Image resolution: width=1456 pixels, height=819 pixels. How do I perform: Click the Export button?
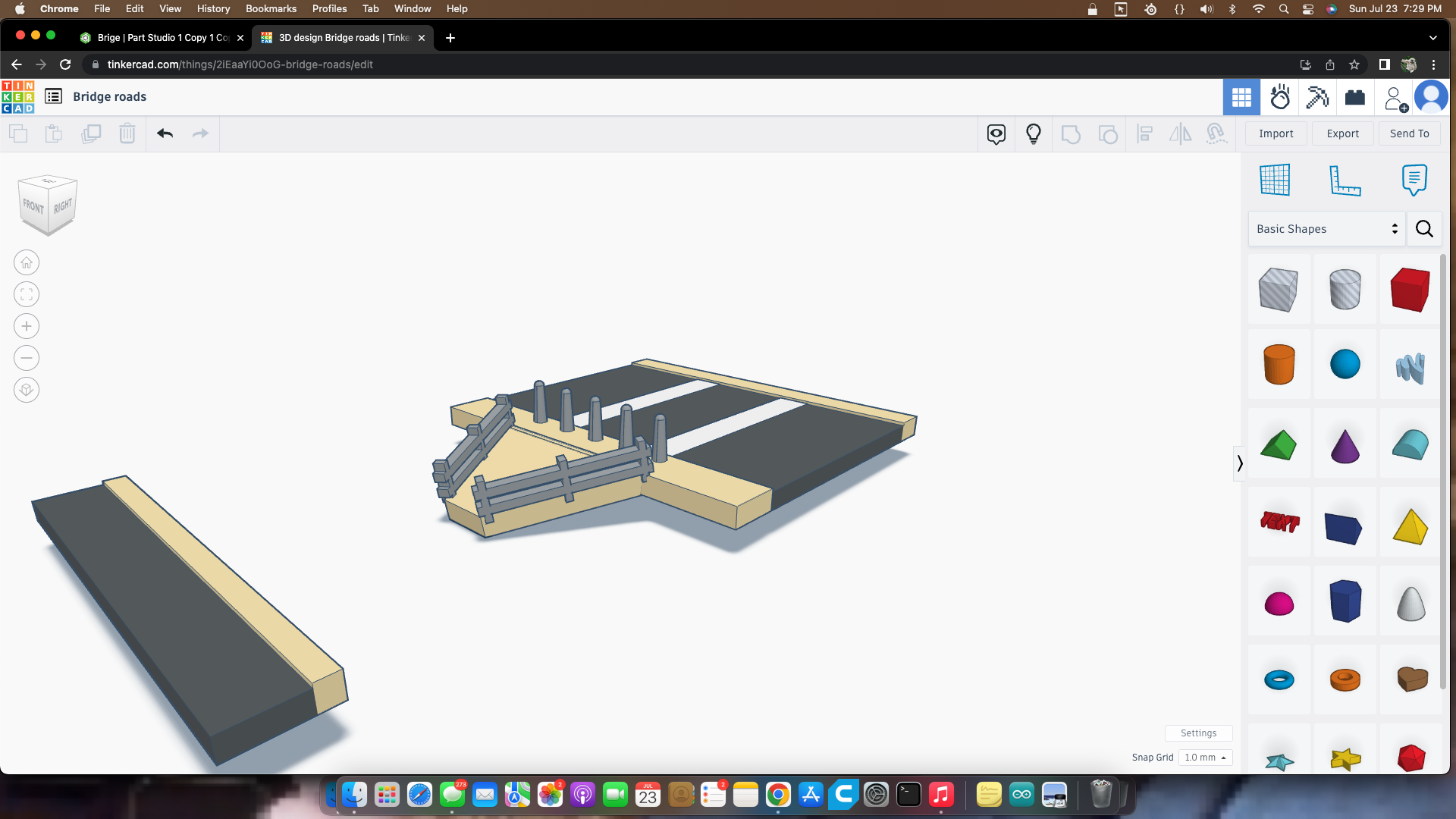click(1342, 133)
